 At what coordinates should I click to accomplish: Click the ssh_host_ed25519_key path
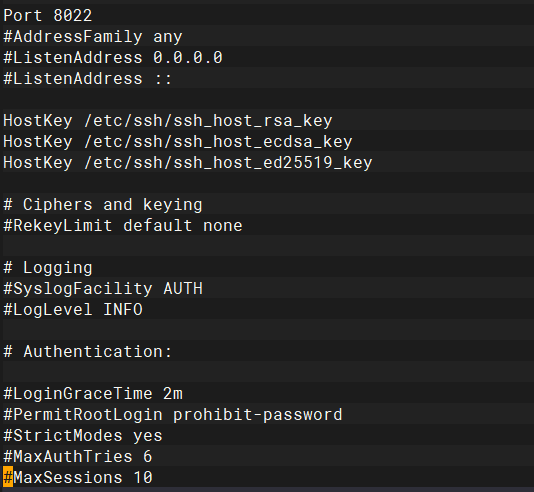228,162
